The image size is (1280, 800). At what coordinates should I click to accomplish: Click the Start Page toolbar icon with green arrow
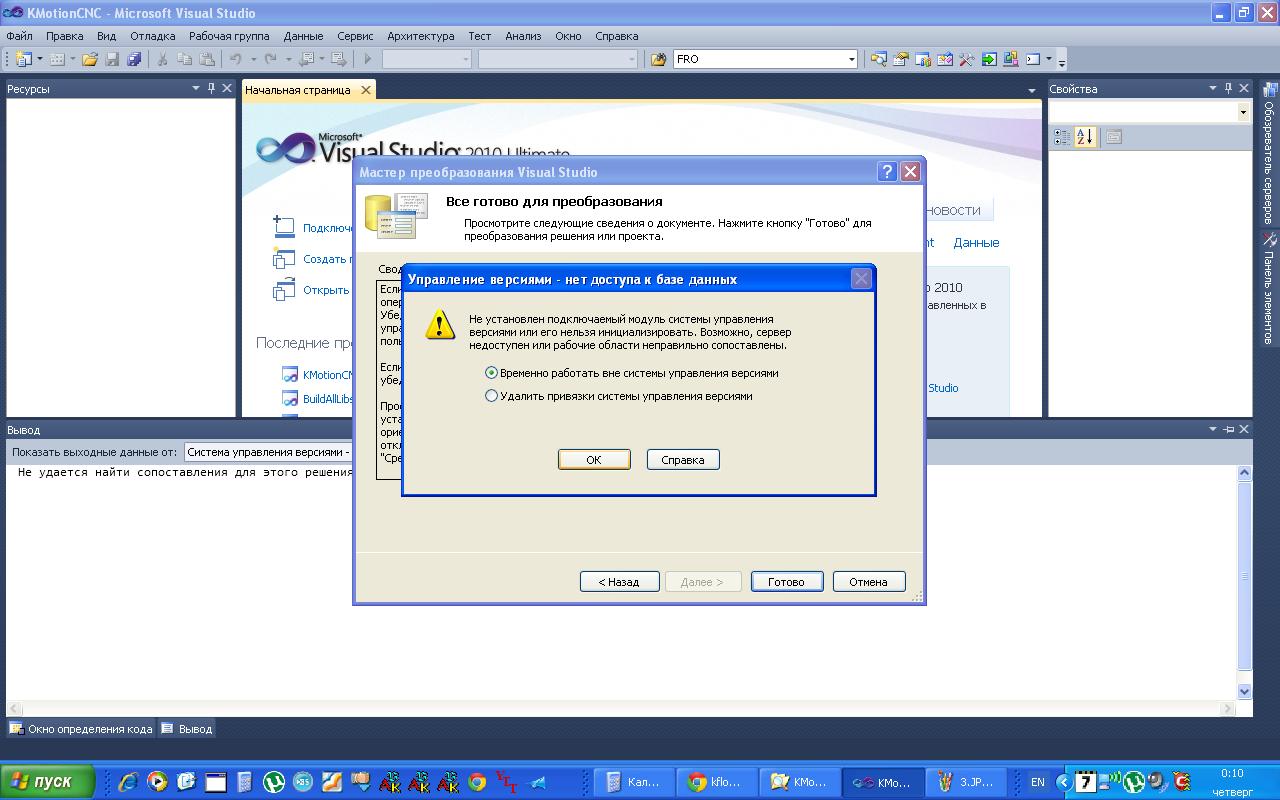[x=989, y=59]
